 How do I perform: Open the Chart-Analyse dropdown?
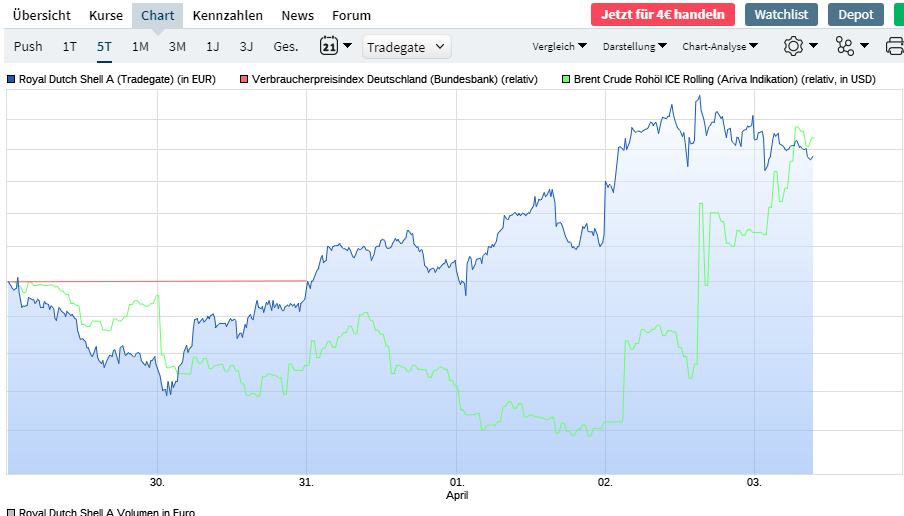click(x=719, y=46)
